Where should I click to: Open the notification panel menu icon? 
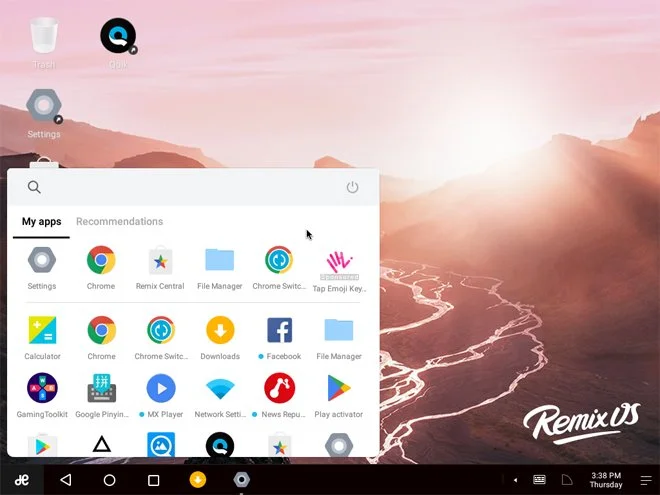(646, 480)
